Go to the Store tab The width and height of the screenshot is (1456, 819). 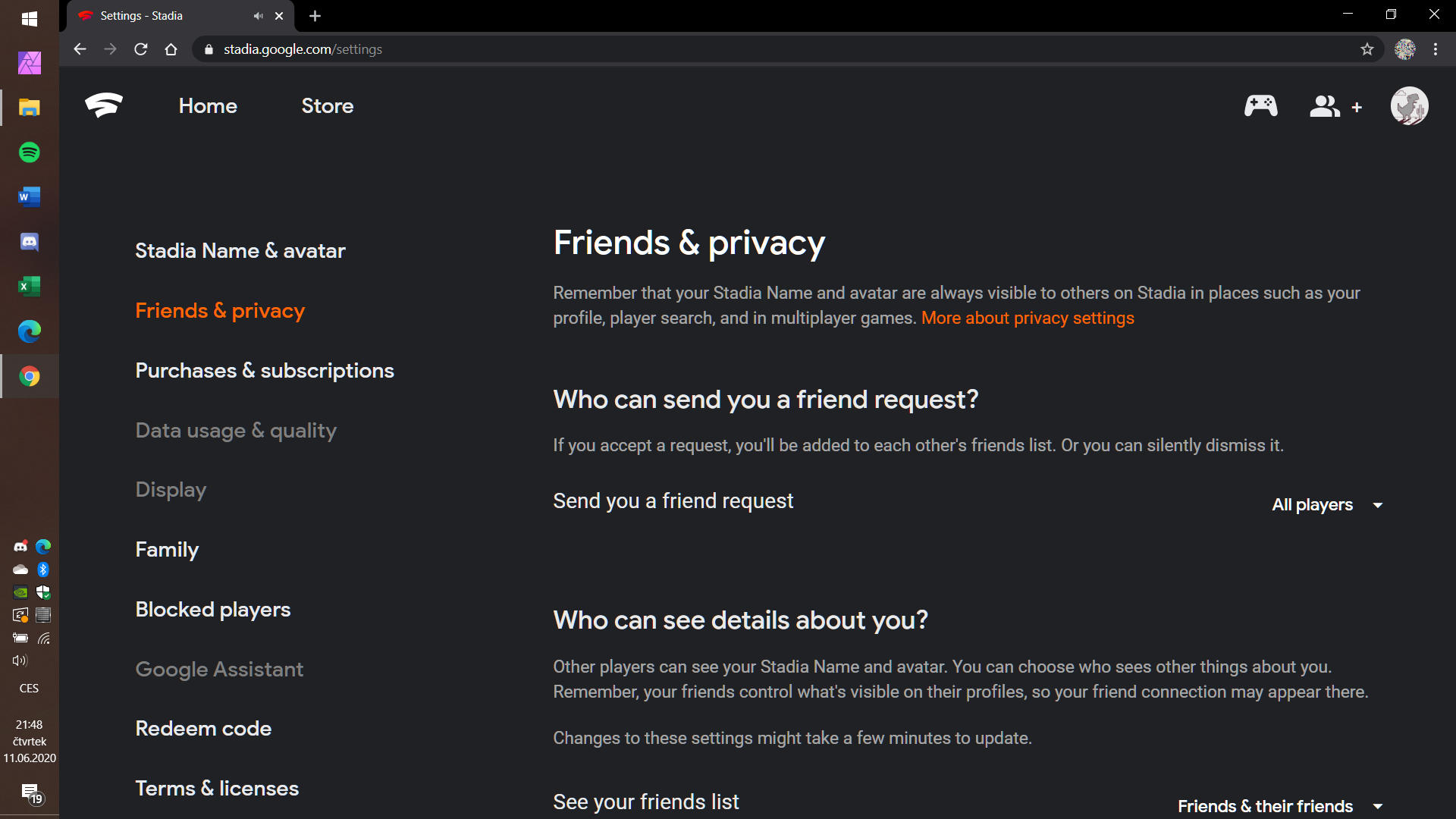[328, 106]
